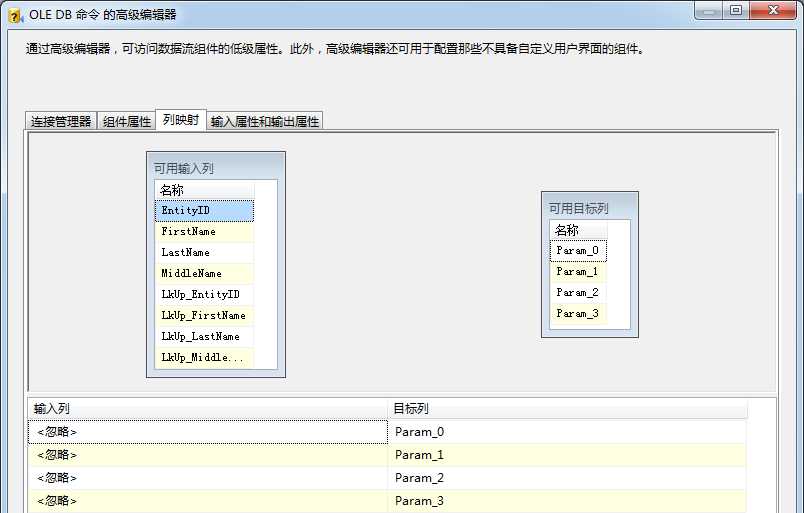Click the 可用目标列 box title
804x513 pixels.
[x=578, y=208]
